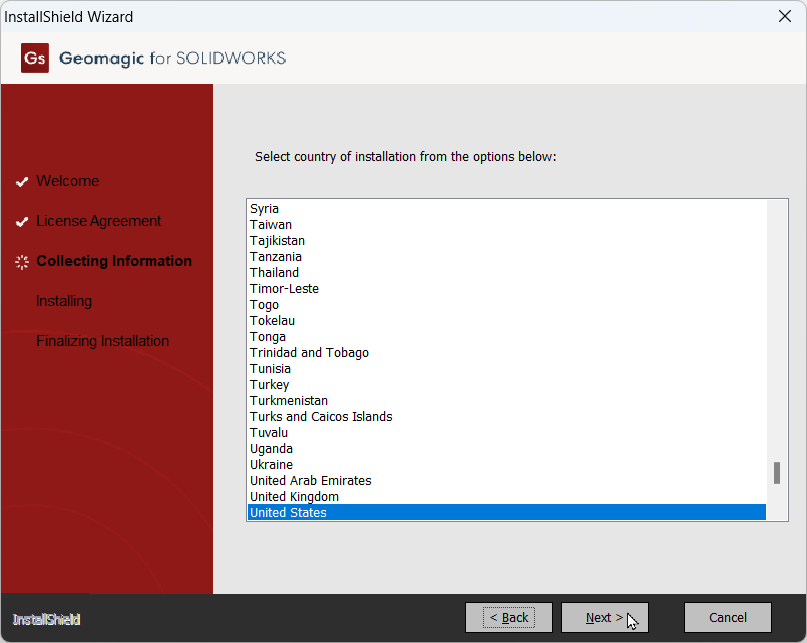Select Syria in the country list
Image resolution: width=807 pixels, height=643 pixels.
[506, 208]
